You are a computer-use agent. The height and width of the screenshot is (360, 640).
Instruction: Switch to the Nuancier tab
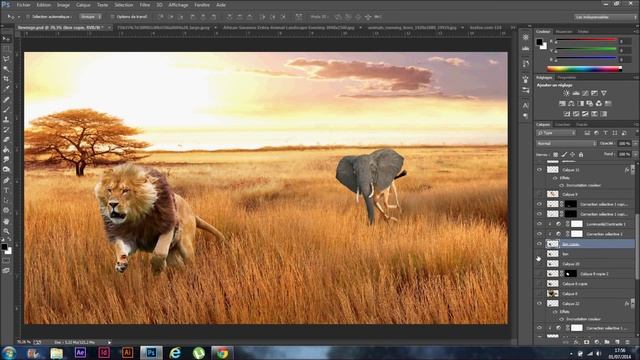click(x=564, y=31)
